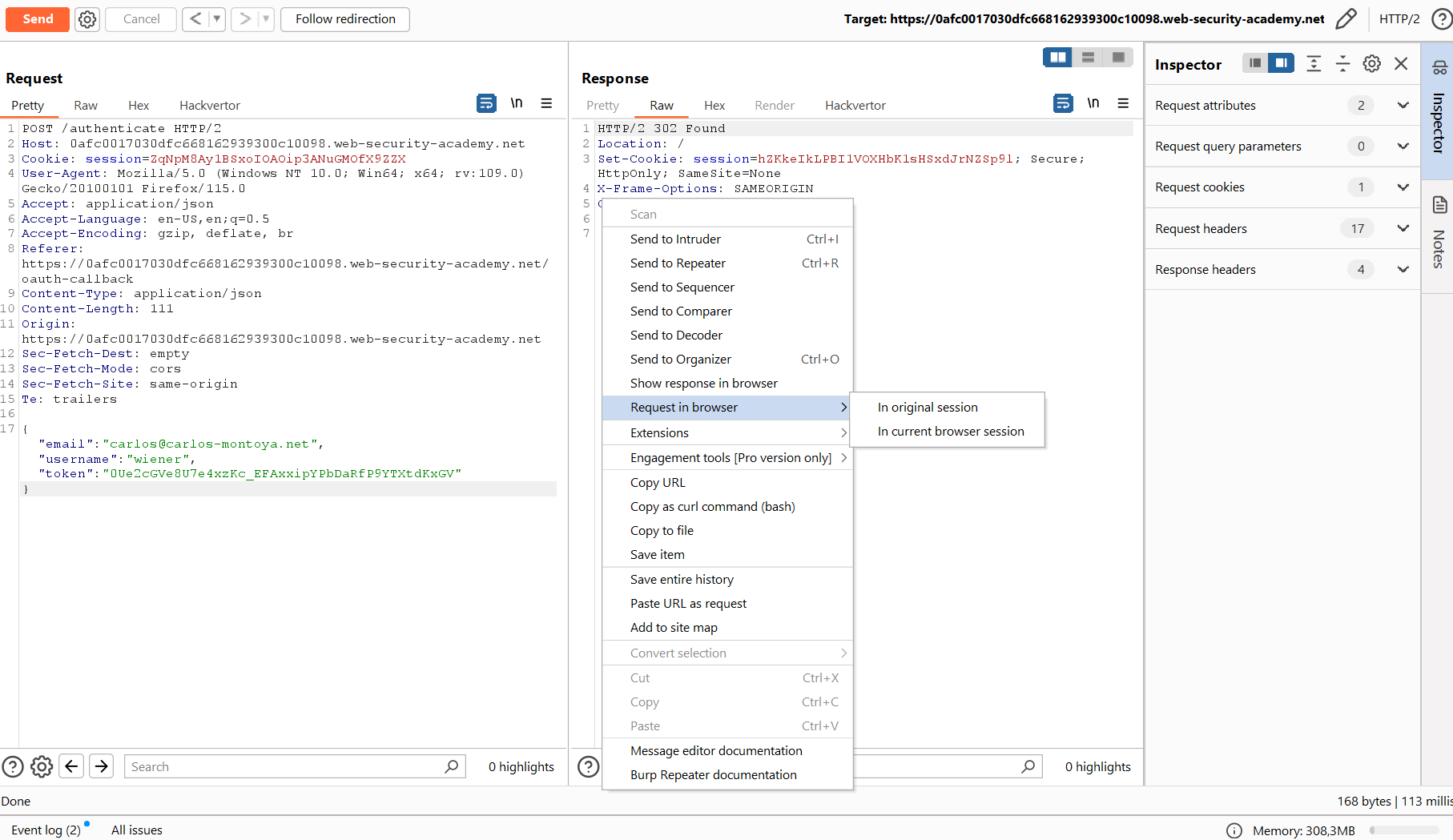Select Send to Repeater menu item
The image size is (1453, 840).
[727, 263]
